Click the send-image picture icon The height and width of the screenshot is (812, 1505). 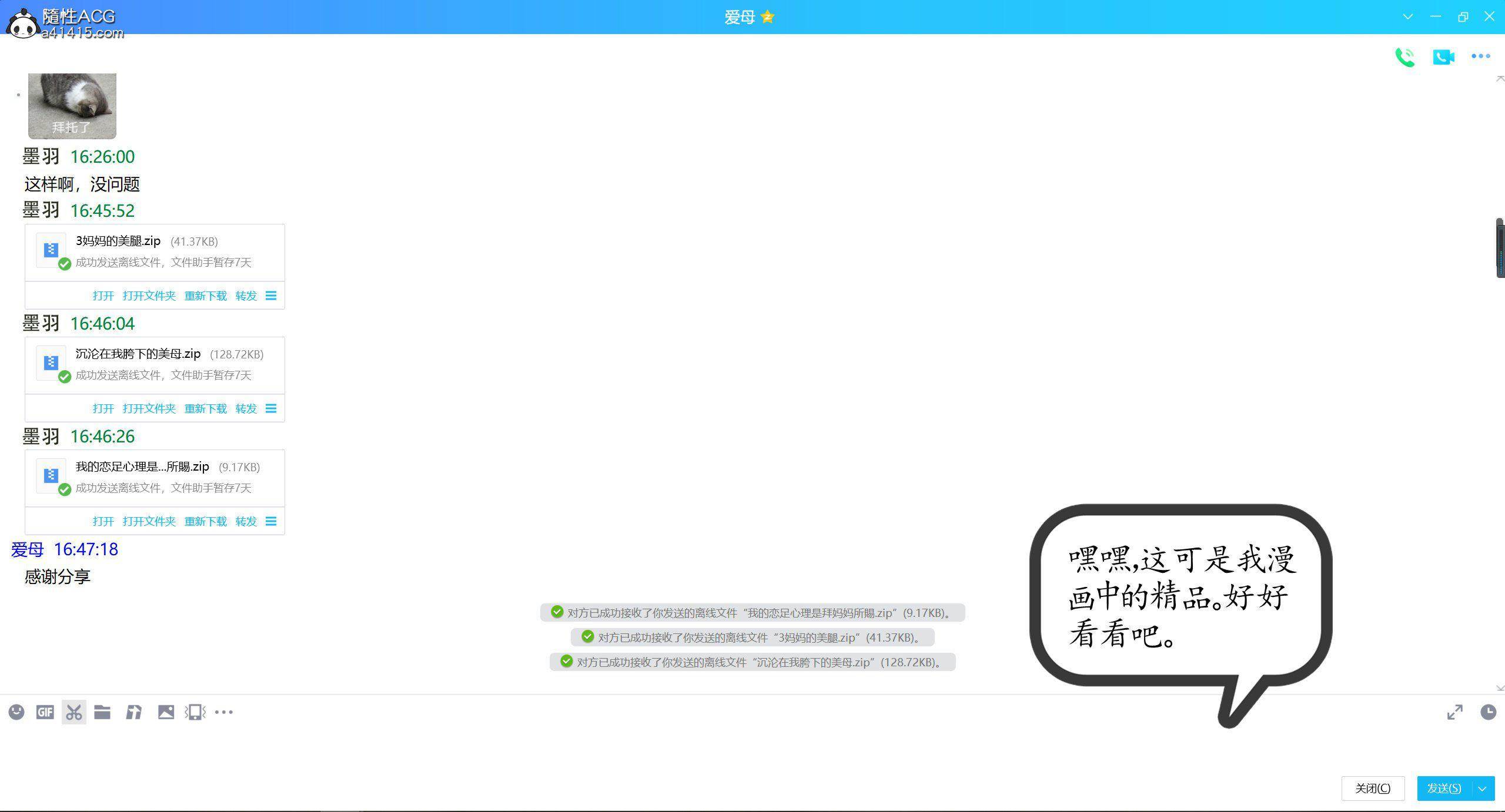coord(166,712)
